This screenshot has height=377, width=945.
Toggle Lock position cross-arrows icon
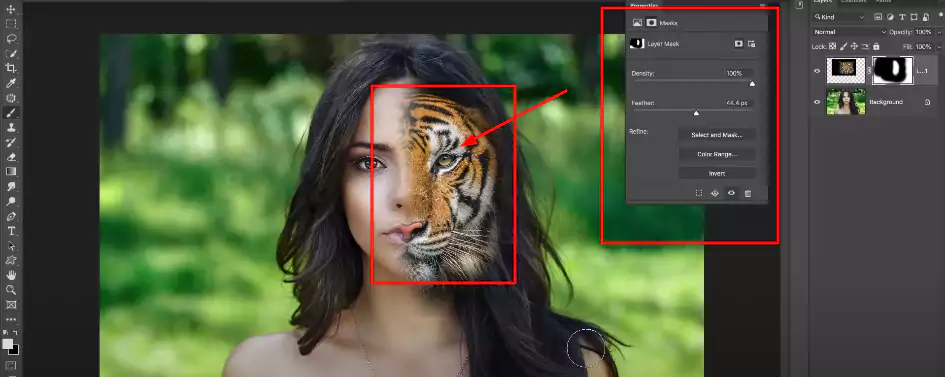click(855, 46)
